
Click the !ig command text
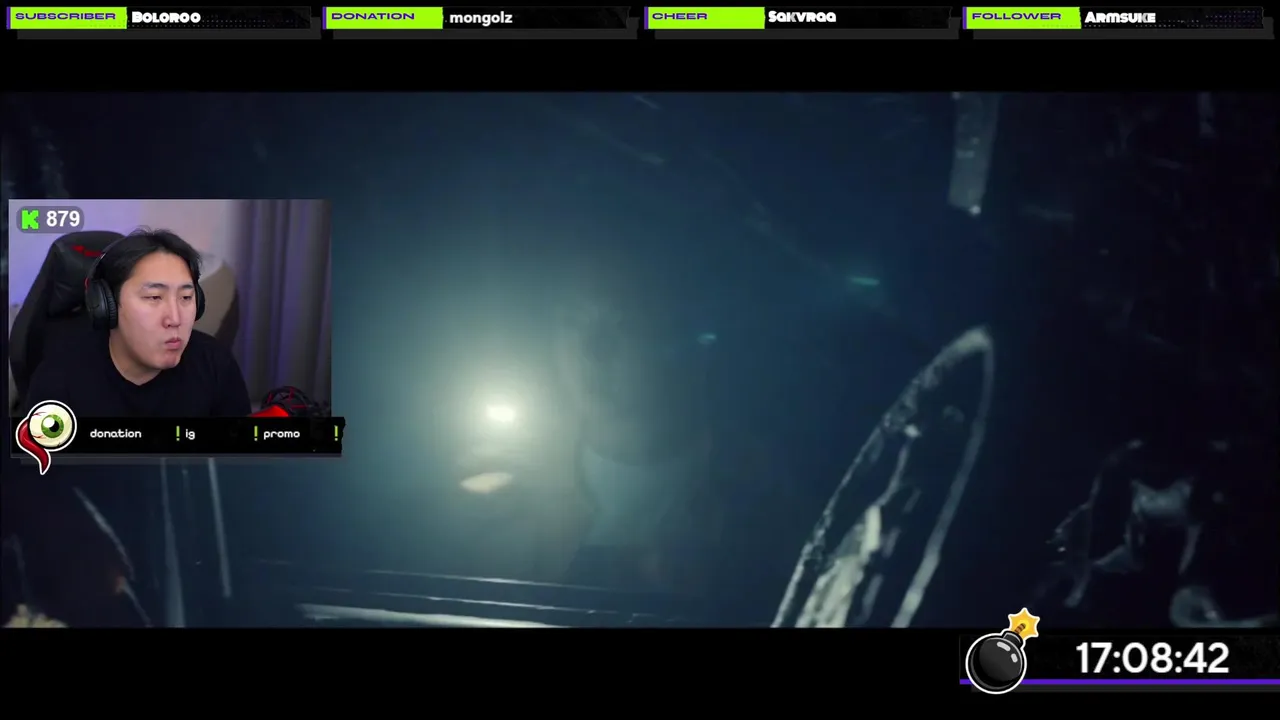(185, 434)
